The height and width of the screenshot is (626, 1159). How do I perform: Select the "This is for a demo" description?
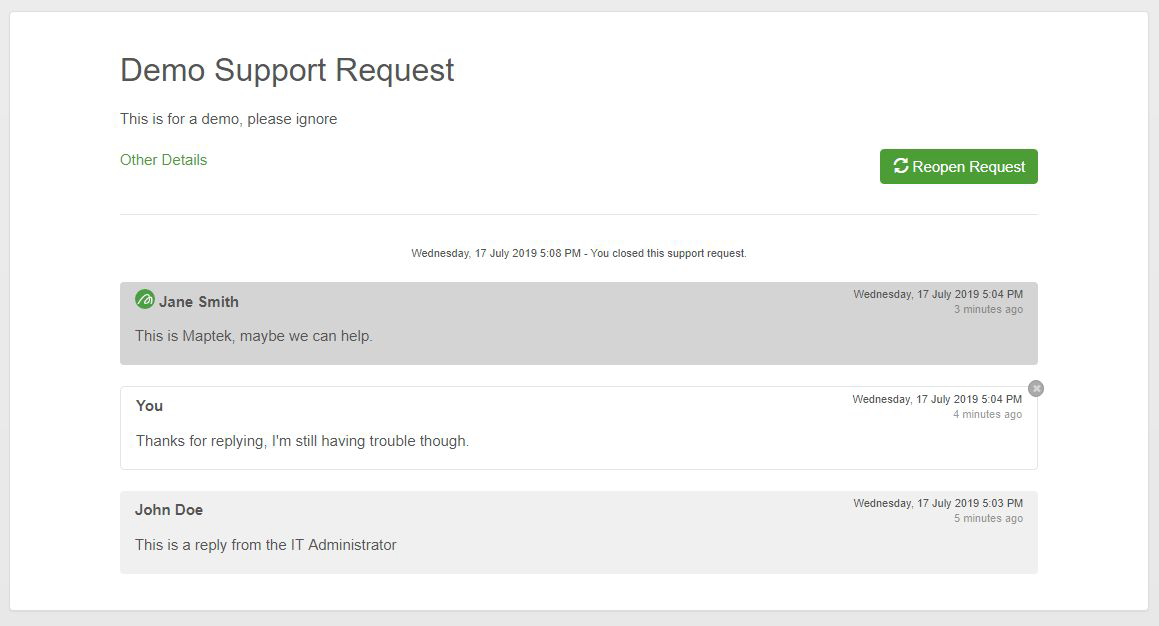click(x=228, y=119)
